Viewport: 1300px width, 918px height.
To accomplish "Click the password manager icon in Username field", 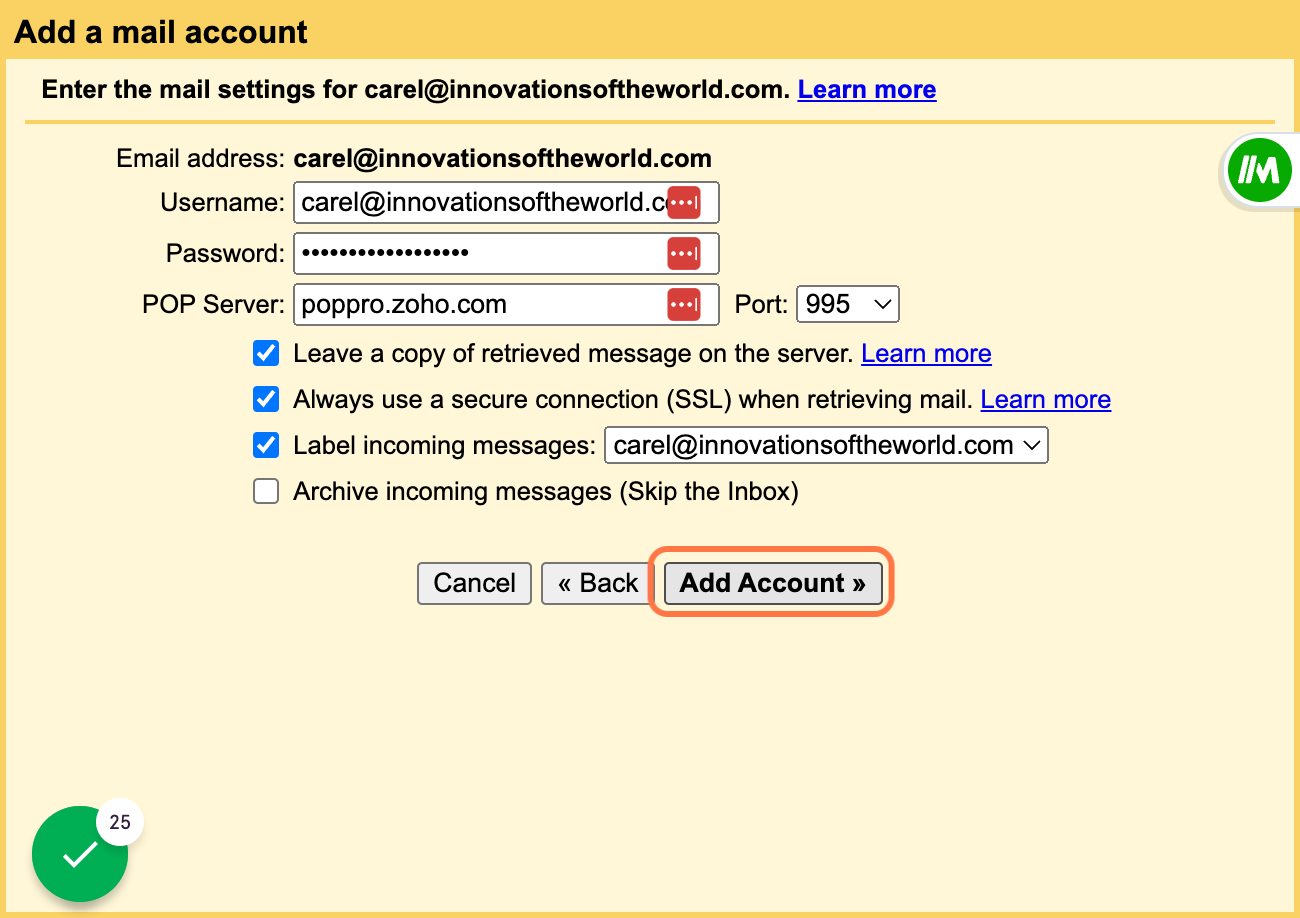I will [684, 202].
